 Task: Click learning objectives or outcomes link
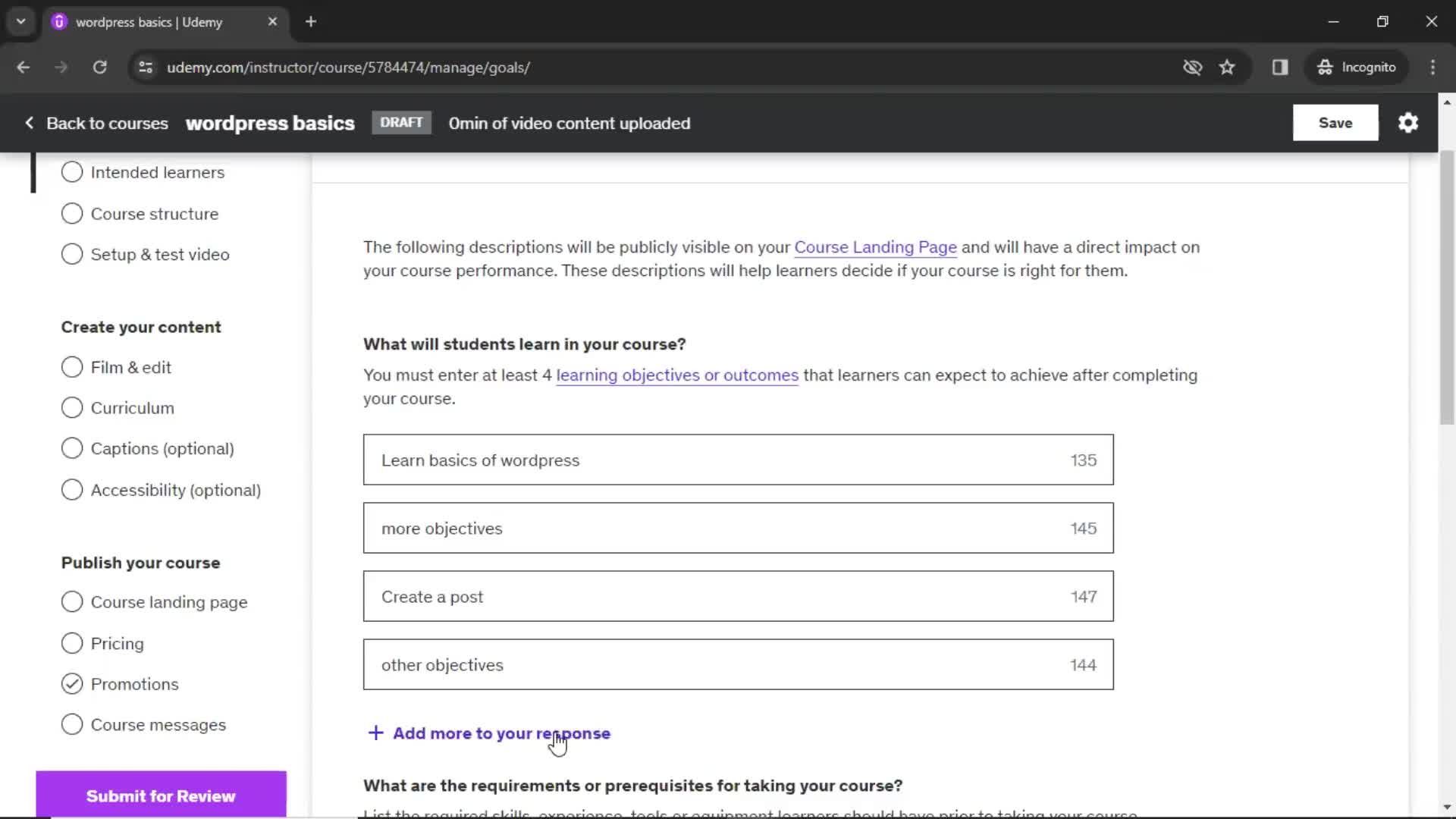(x=677, y=375)
